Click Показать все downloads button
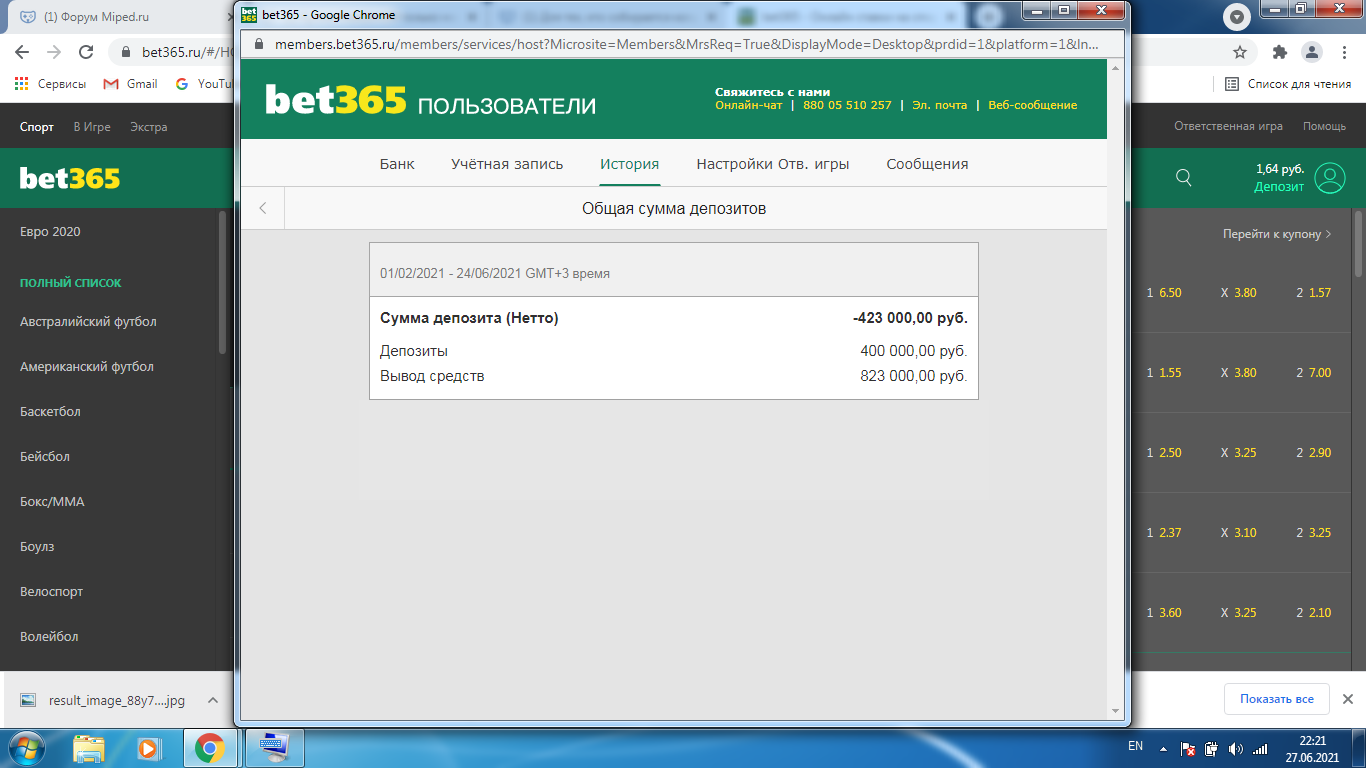Image resolution: width=1366 pixels, height=768 pixels. pos(1276,699)
